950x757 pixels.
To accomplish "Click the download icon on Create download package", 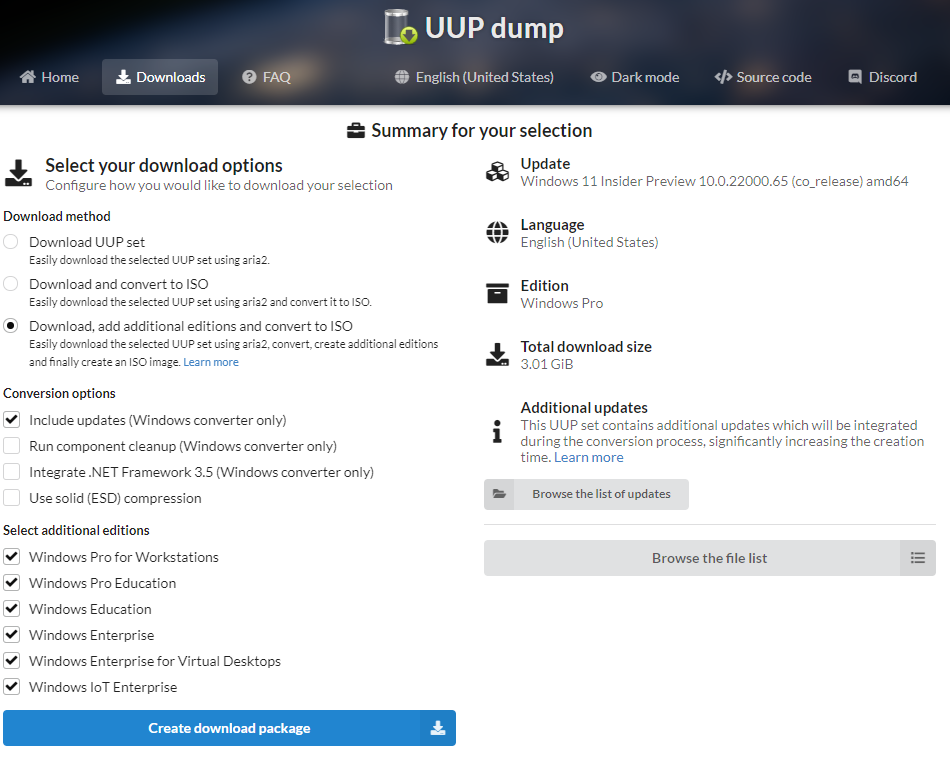I will pyautogui.click(x=438, y=728).
